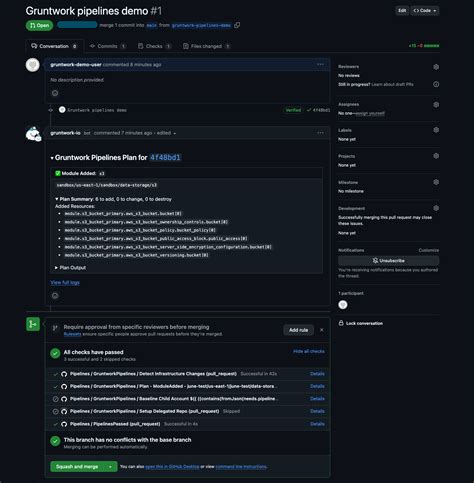Screen dimensions: 474x483
Task: Open View full logs link
Action: click(65, 282)
